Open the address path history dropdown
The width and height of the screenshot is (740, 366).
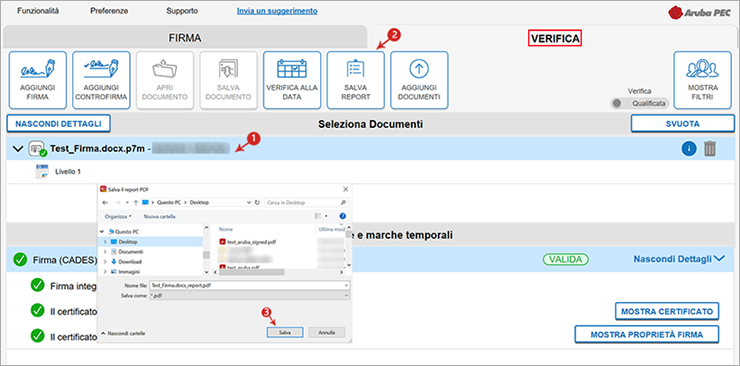click(249, 202)
